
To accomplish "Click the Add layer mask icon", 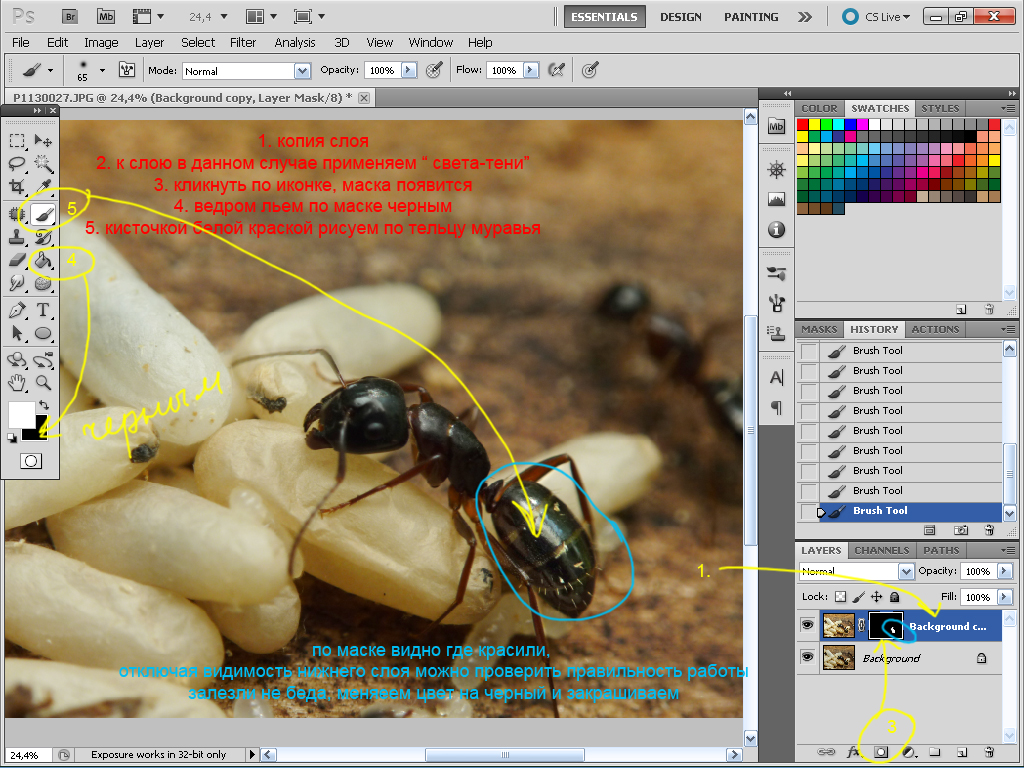I will [x=882, y=751].
